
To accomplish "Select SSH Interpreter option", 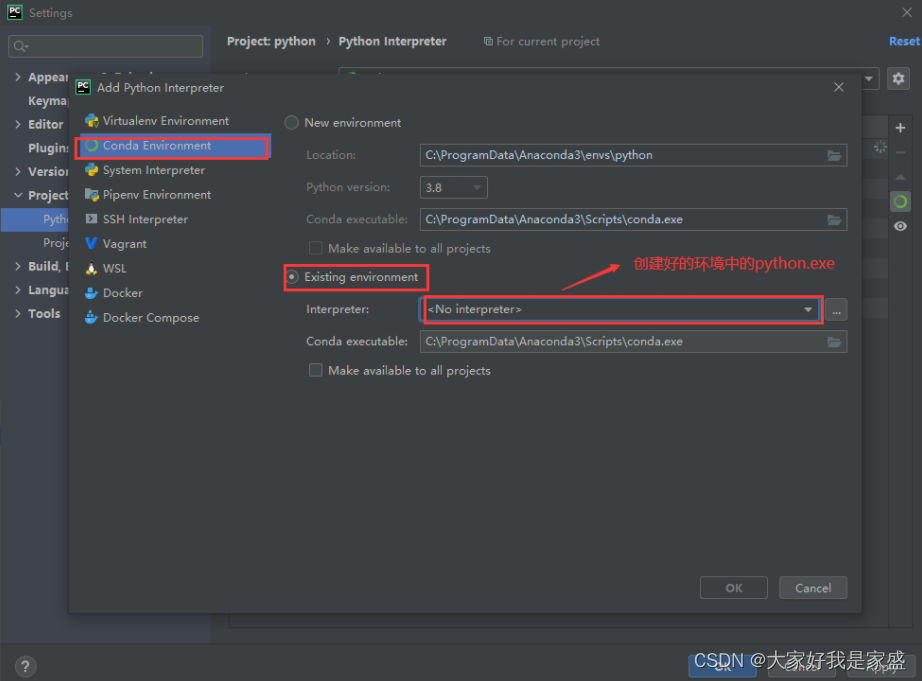I will 136,219.
